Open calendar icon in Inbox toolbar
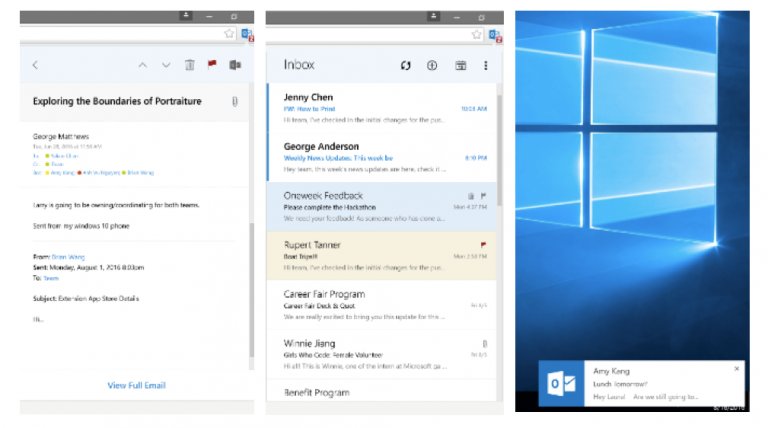 (x=460, y=65)
